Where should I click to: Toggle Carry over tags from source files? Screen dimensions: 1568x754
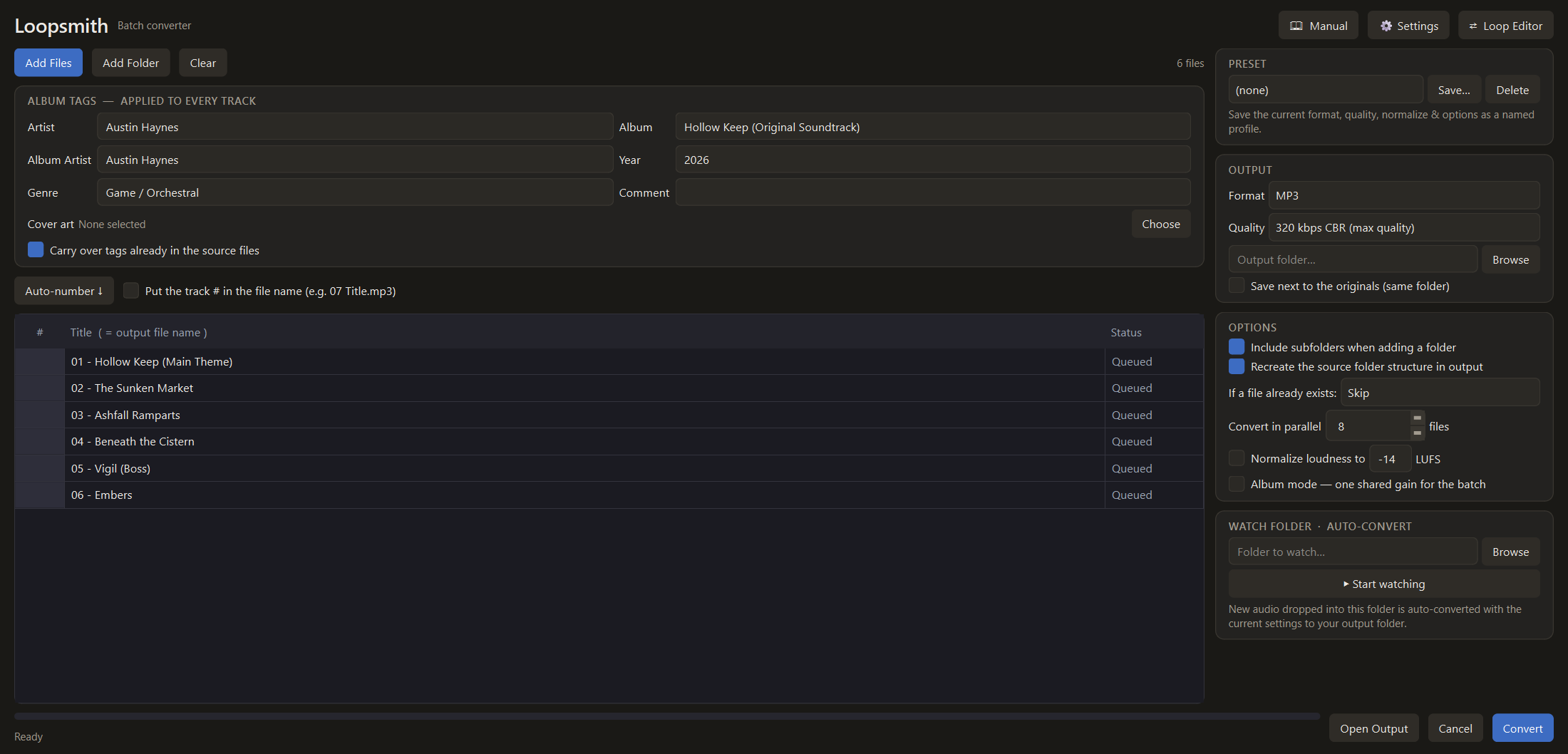coord(36,250)
